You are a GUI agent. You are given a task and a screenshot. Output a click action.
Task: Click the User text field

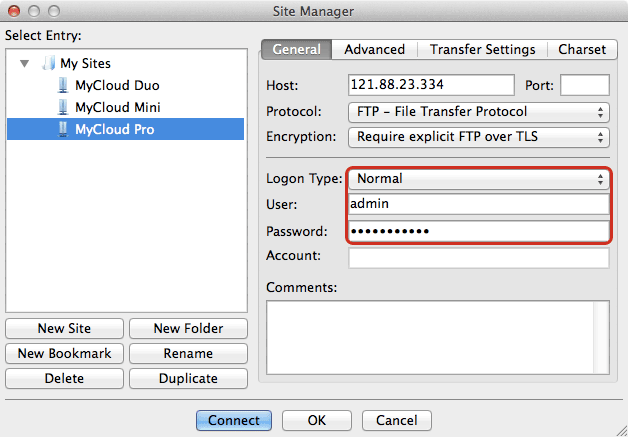pyautogui.click(x=478, y=204)
